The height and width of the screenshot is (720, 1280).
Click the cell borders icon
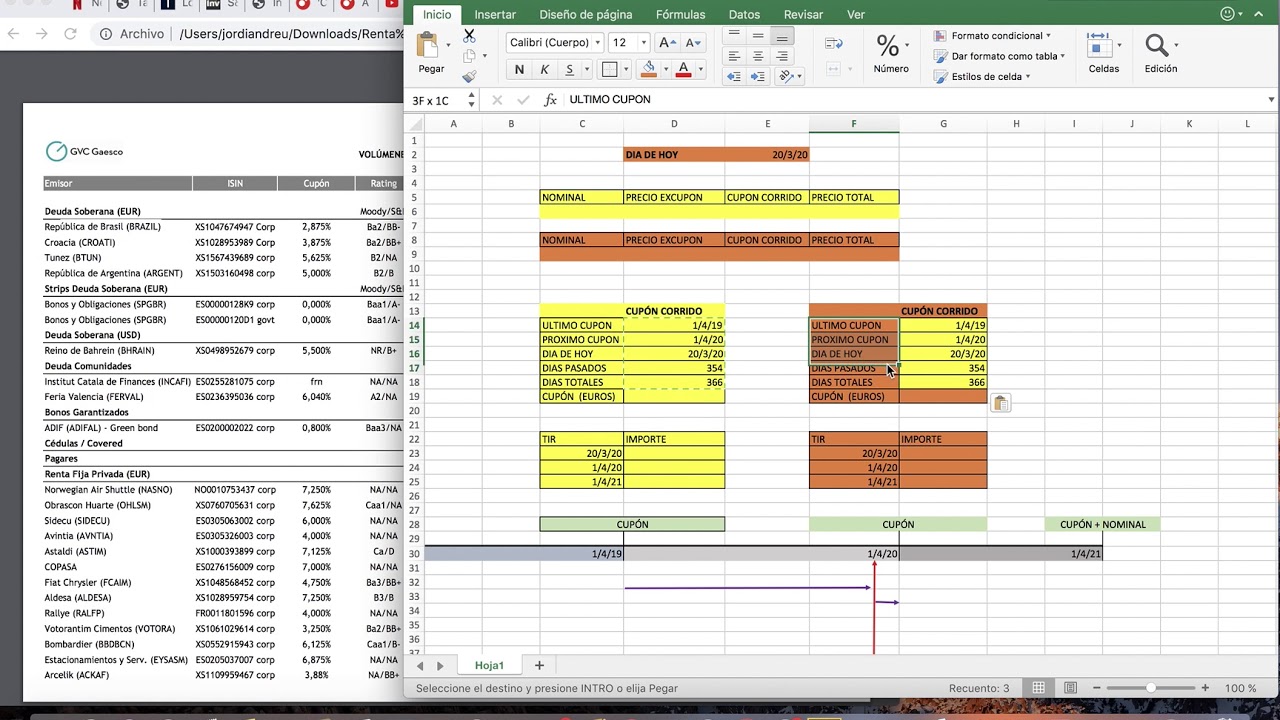[x=609, y=69]
